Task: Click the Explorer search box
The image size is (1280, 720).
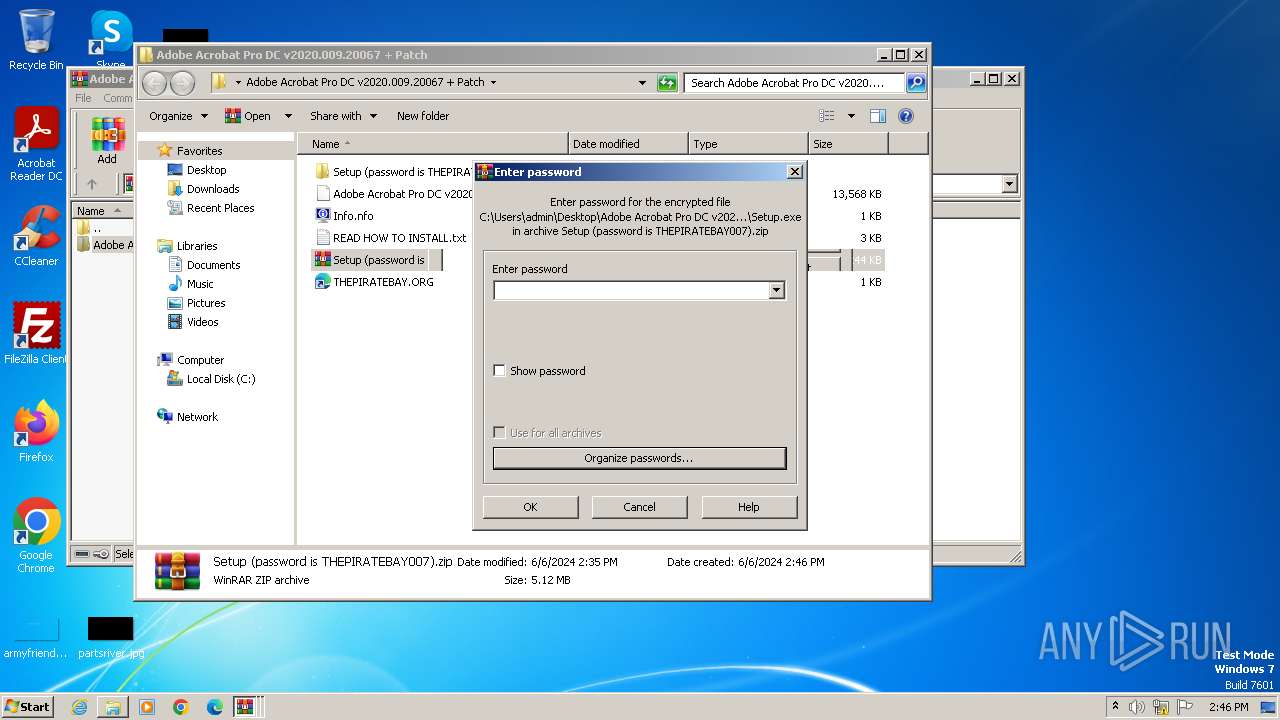Action: (x=794, y=83)
